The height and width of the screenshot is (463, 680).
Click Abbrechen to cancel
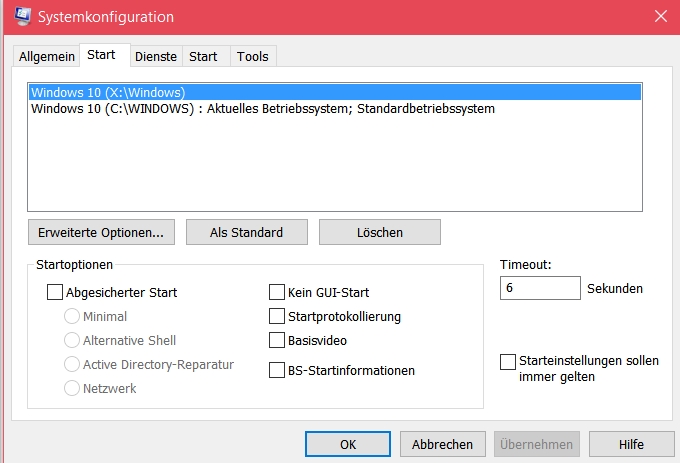coord(442,444)
